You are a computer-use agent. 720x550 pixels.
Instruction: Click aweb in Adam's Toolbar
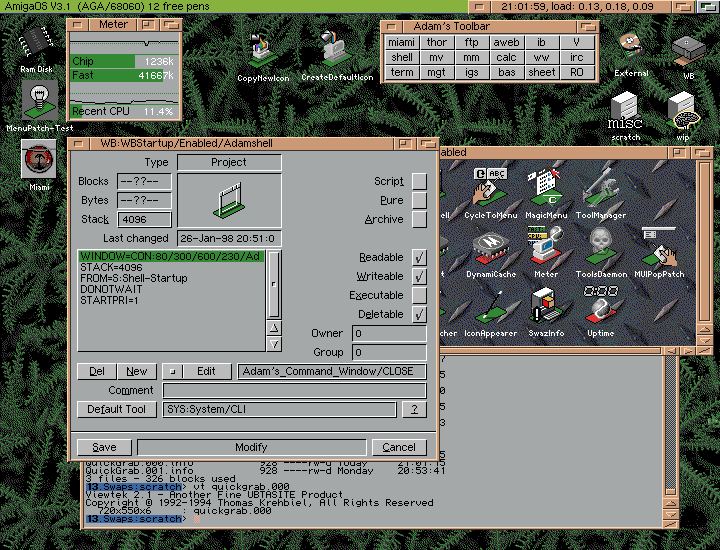click(506, 42)
